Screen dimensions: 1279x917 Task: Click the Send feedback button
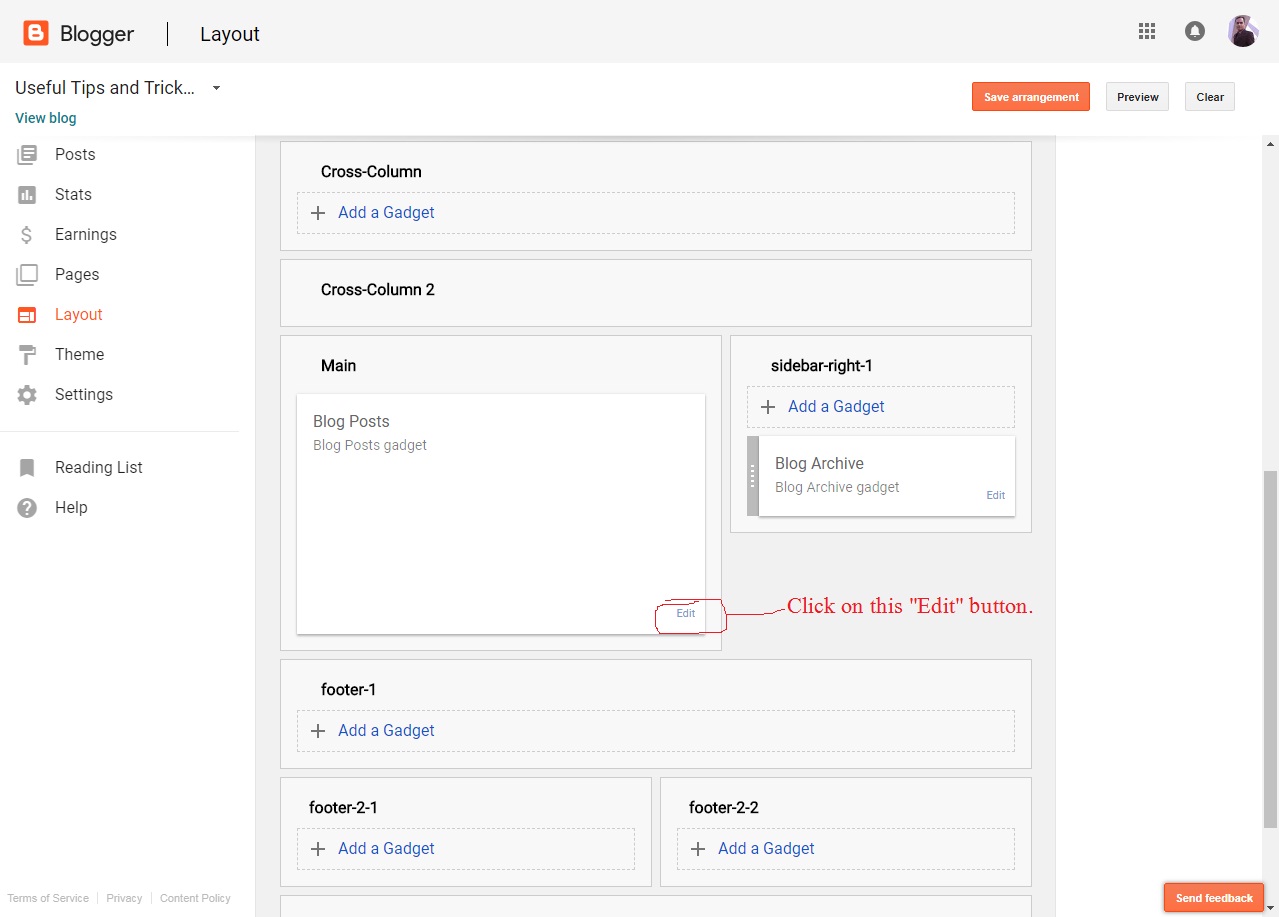click(x=1213, y=898)
